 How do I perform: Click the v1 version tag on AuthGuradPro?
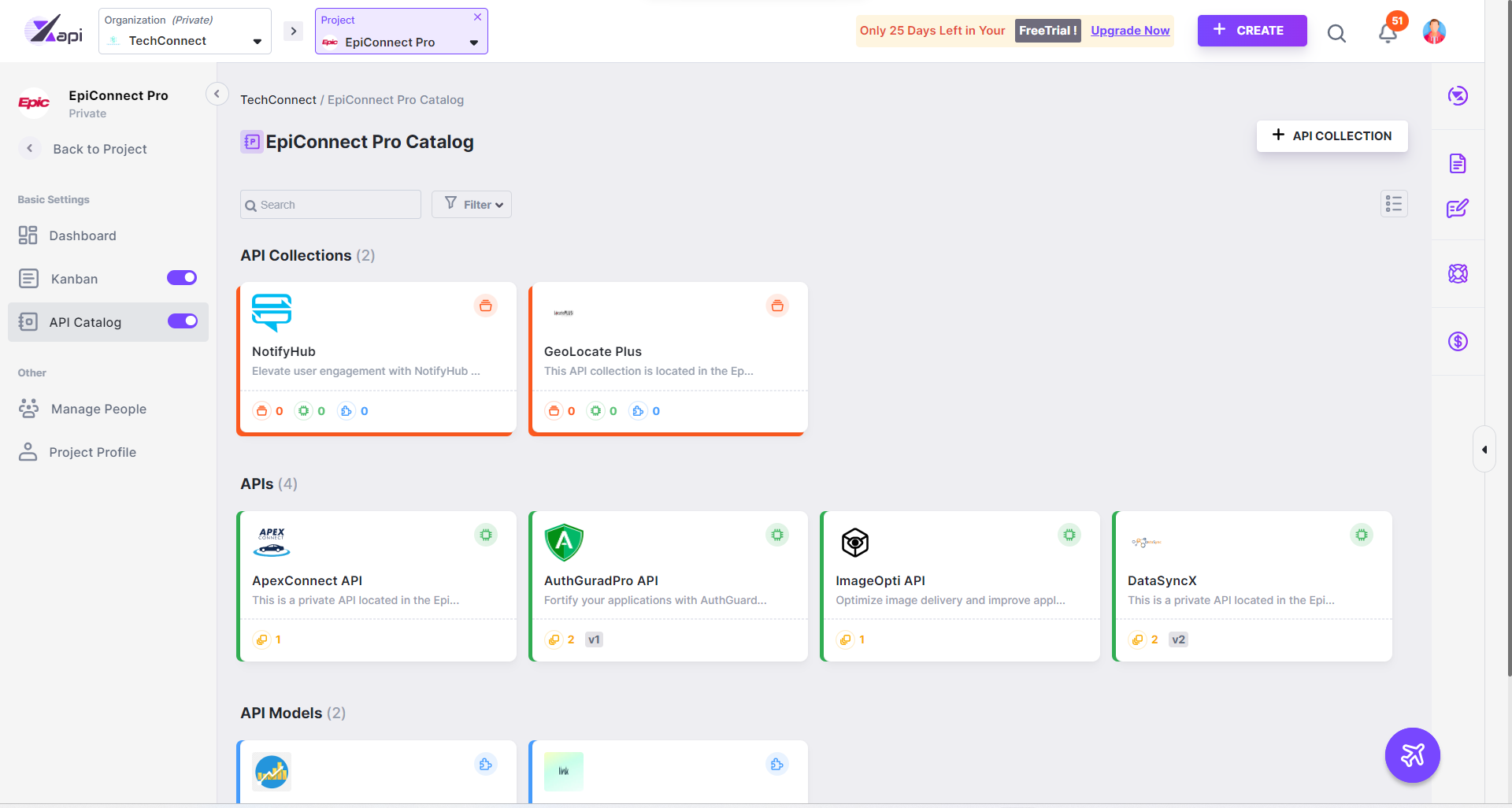[594, 639]
